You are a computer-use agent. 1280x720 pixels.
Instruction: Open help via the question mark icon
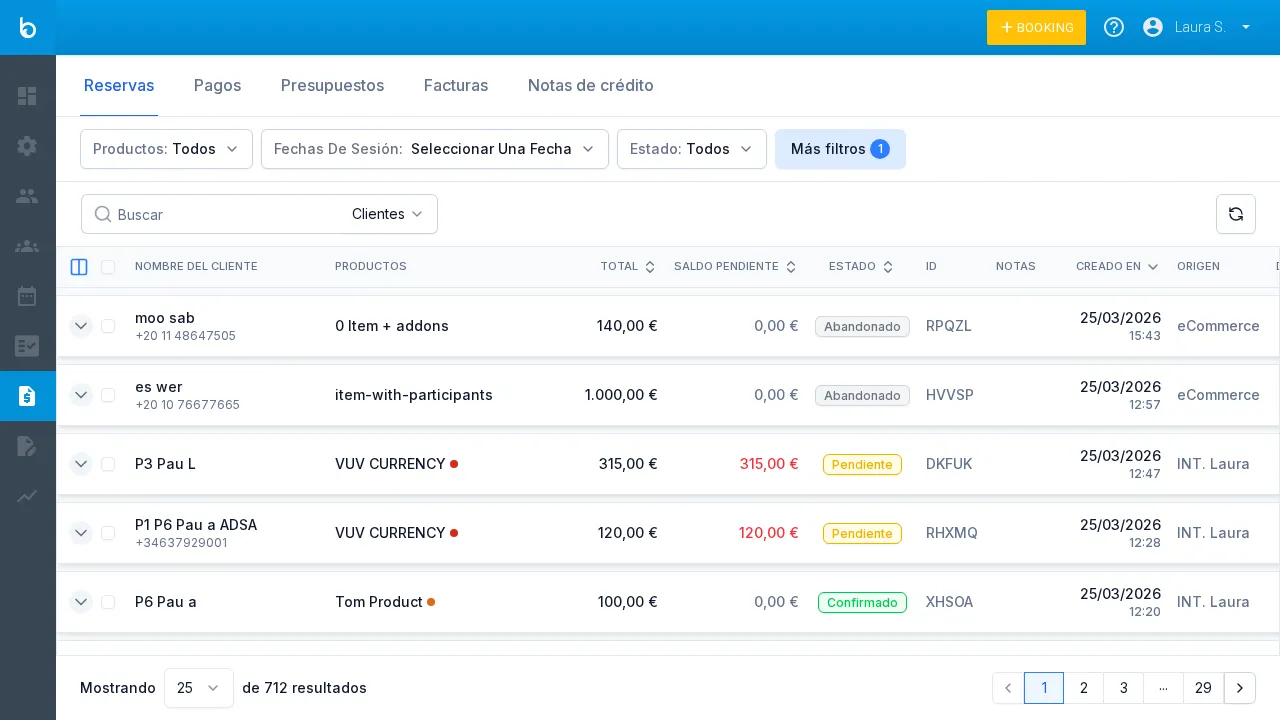coord(1114,27)
